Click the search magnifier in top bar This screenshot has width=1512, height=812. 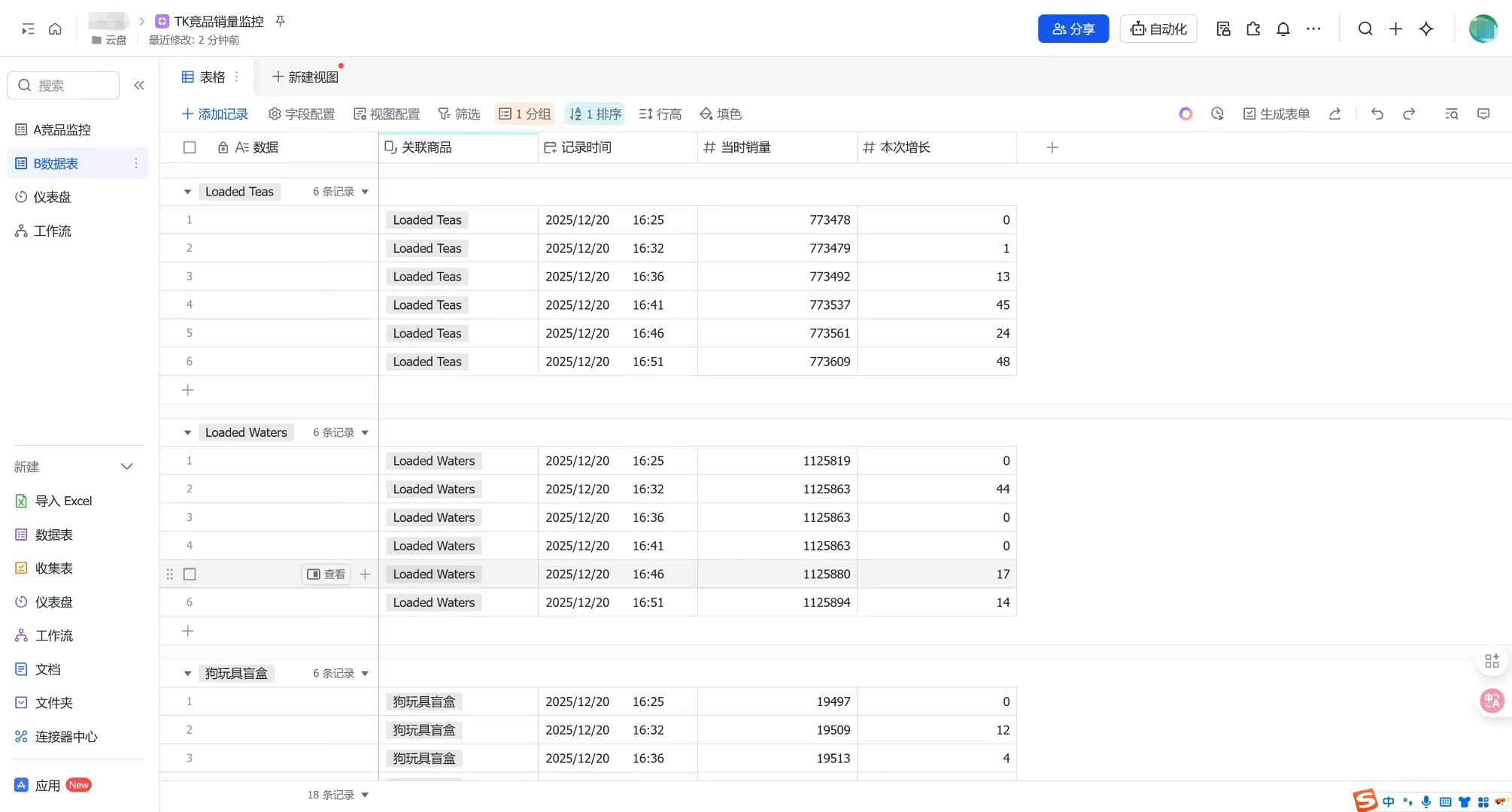1365,29
